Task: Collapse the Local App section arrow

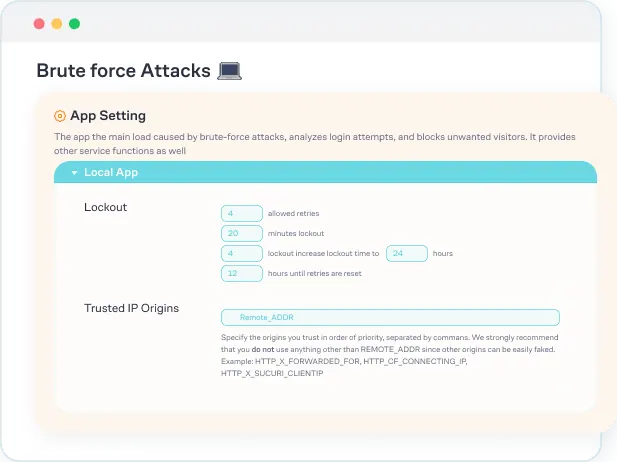Action: point(74,173)
